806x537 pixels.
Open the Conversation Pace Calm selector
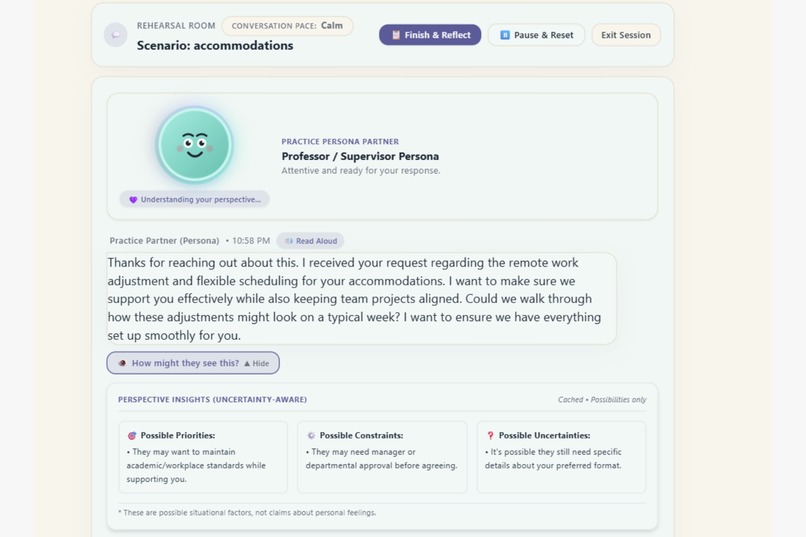point(287,26)
